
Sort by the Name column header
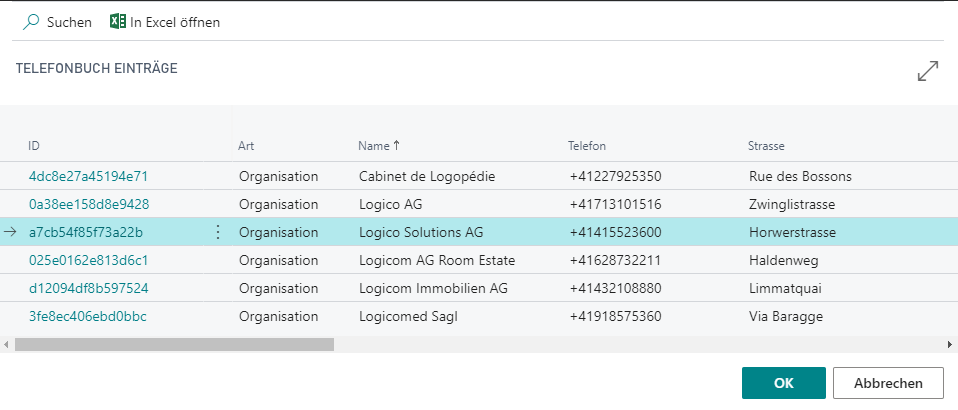(379, 146)
